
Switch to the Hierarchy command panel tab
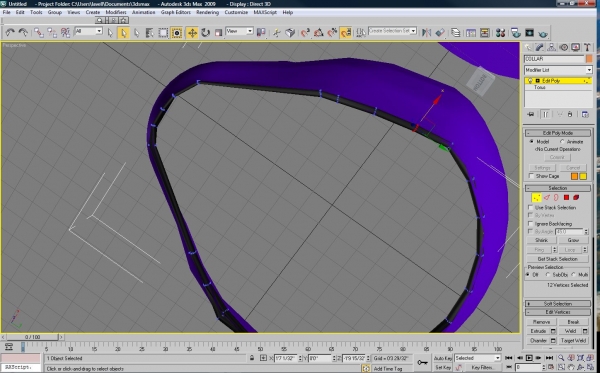tap(551, 47)
